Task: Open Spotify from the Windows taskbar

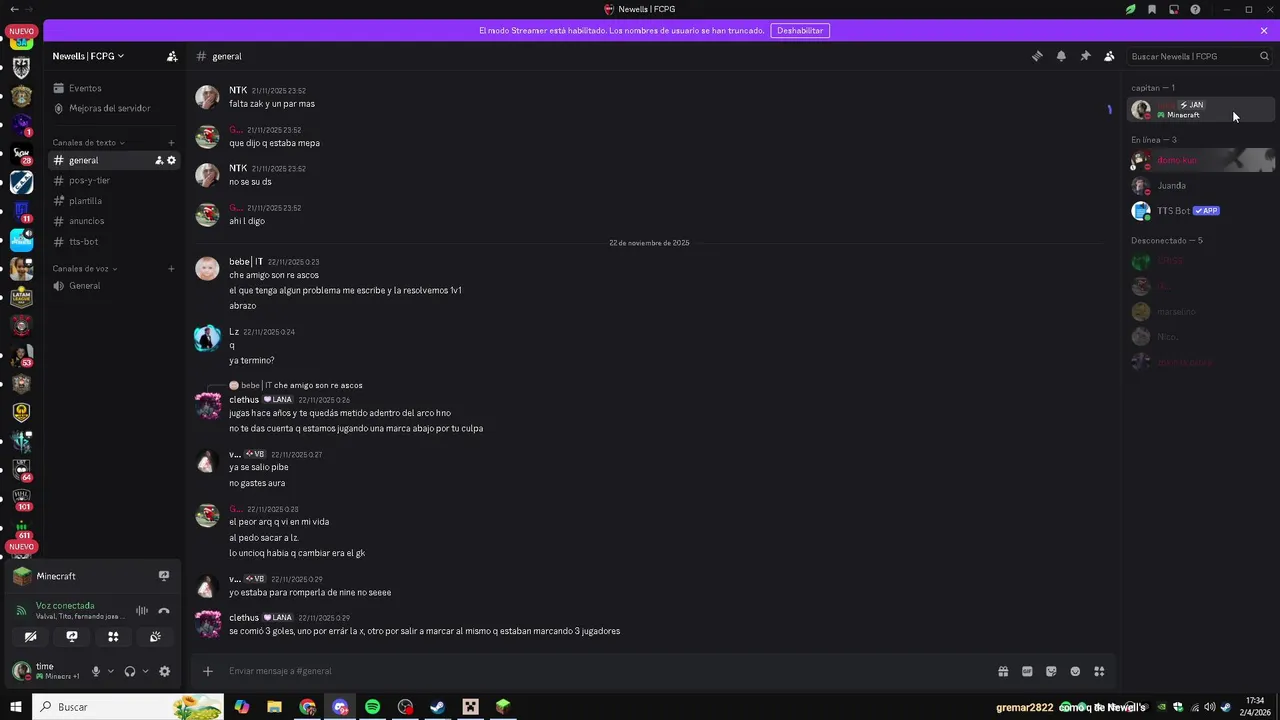Action: [x=372, y=707]
